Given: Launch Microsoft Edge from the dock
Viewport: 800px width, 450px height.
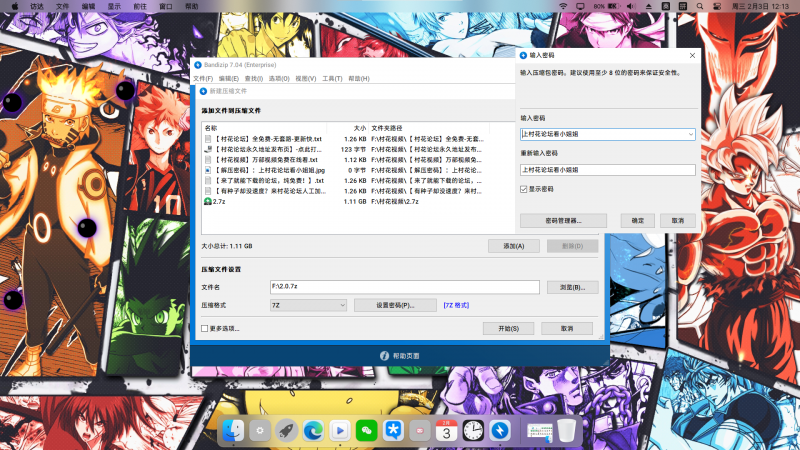Looking at the screenshot, I should click(313, 430).
